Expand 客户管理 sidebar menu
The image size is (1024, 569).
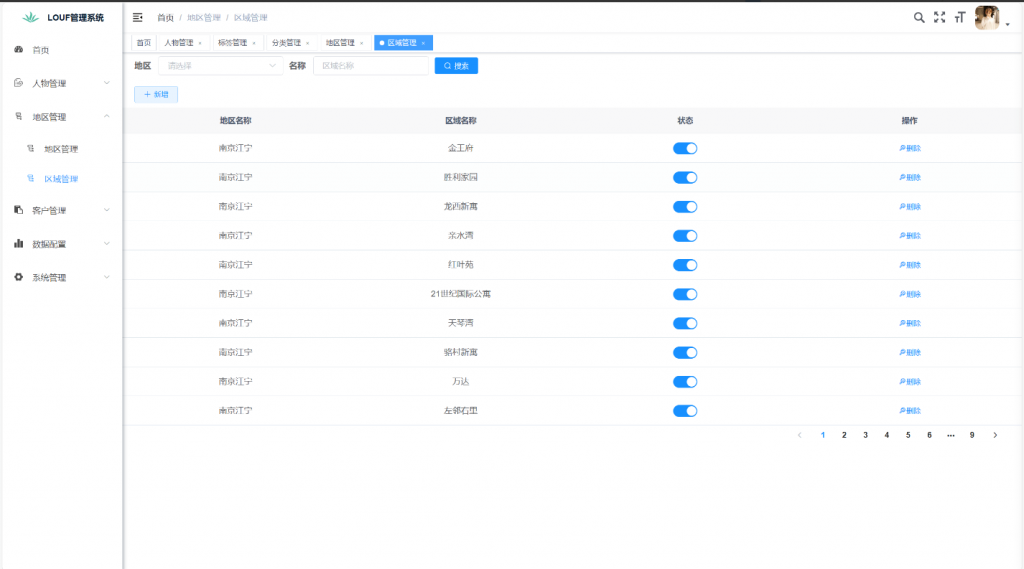pos(62,211)
